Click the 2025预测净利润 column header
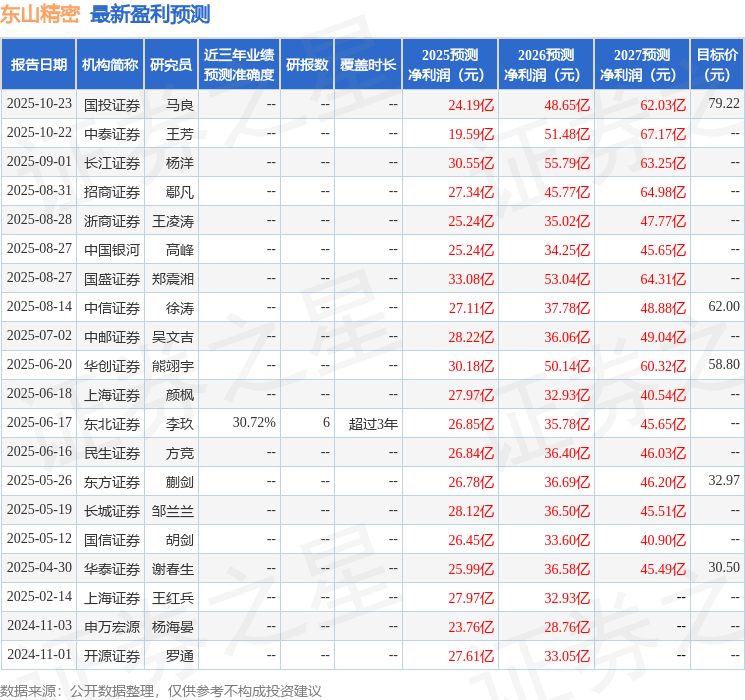Image resolution: width=745 pixels, height=700 pixels. pos(449,65)
